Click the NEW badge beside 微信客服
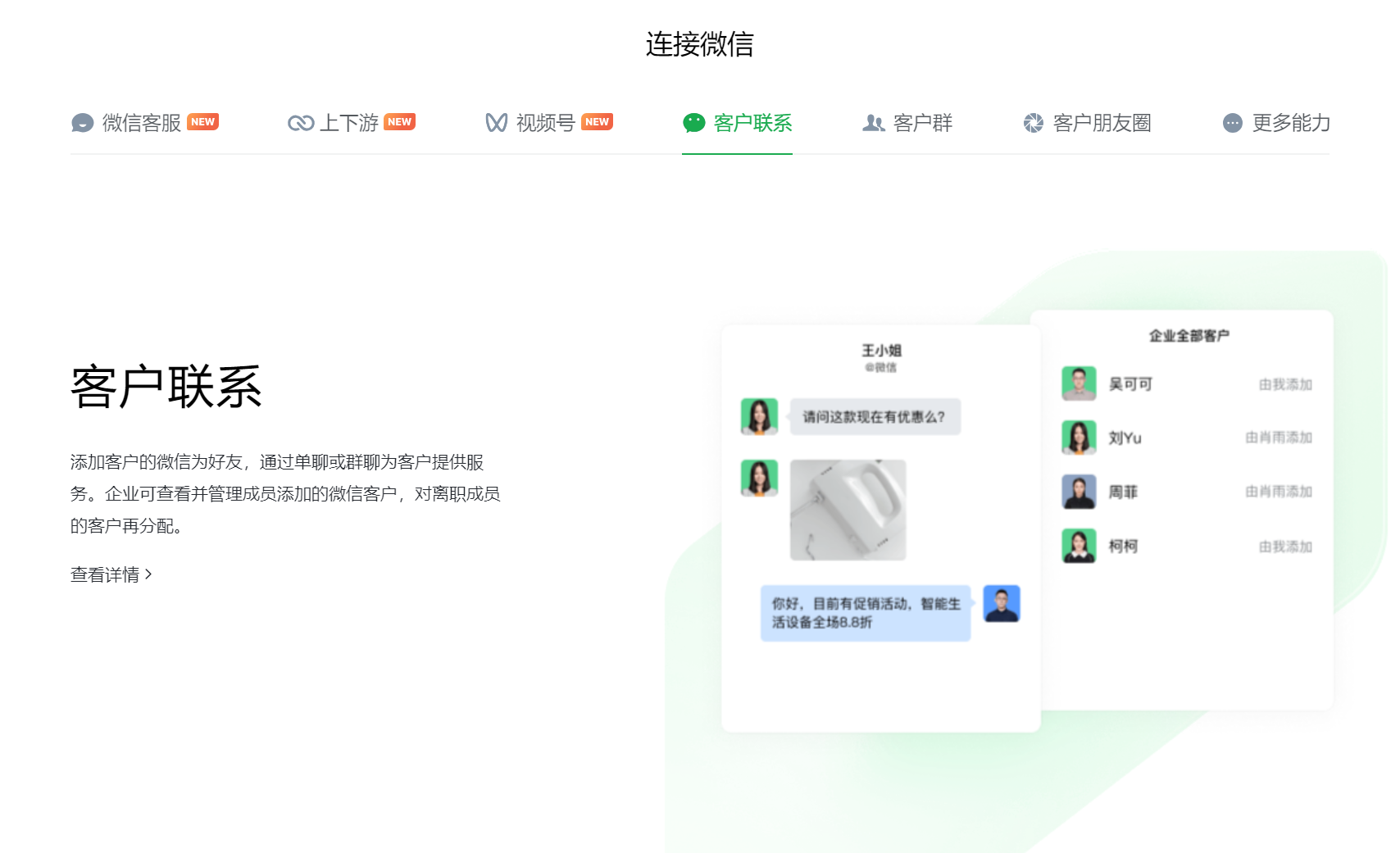1400x853 pixels. point(203,121)
